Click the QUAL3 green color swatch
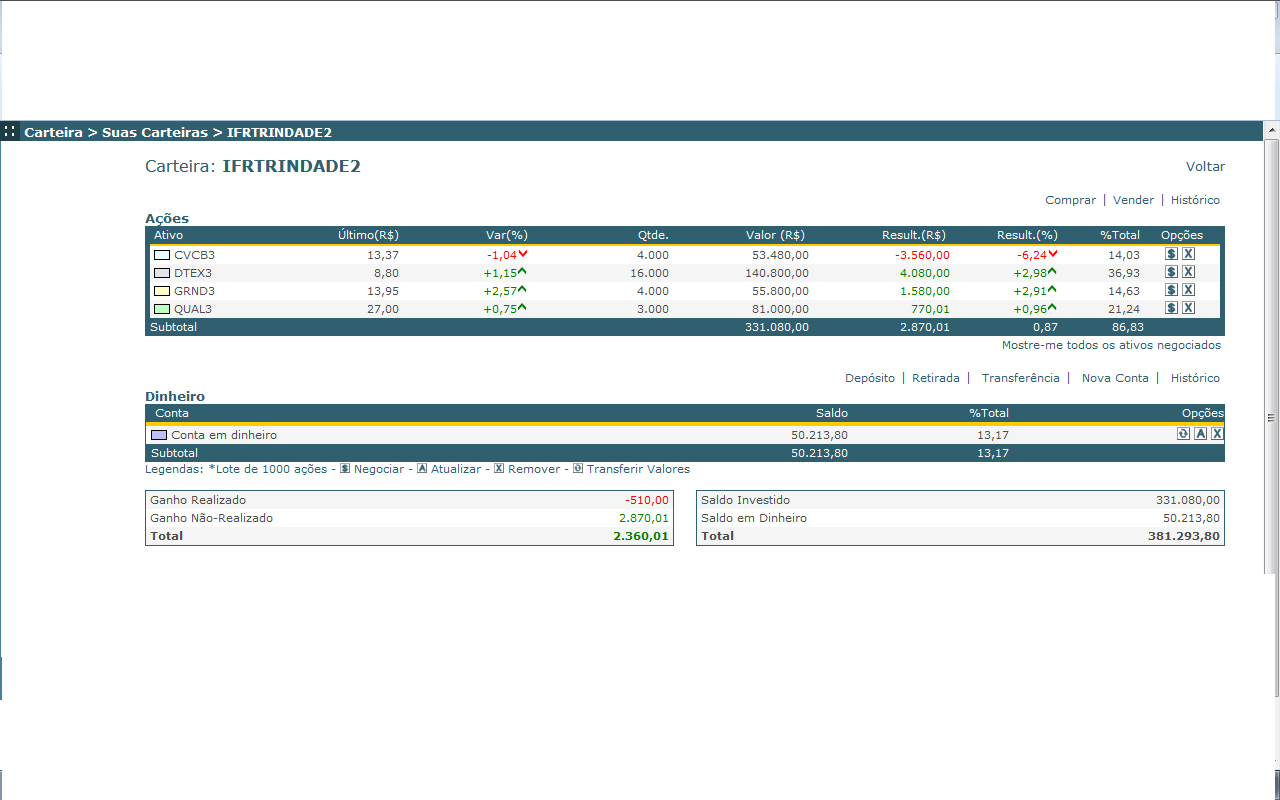Screen dimensions: 1280x800 coord(162,309)
